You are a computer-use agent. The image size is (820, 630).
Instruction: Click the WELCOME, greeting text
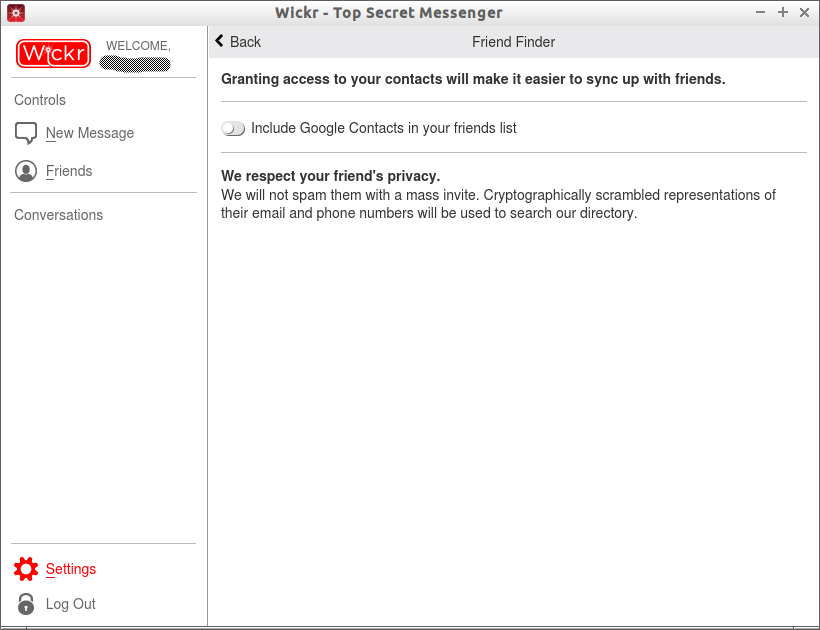pyautogui.click(x=139, y=46)
